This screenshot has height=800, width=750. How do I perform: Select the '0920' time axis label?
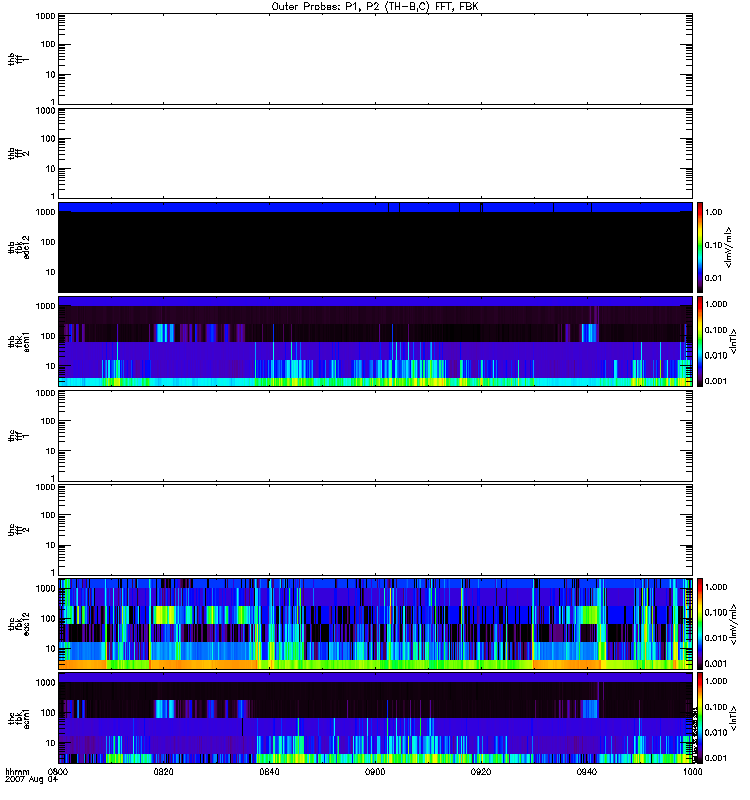pos(481,771)
